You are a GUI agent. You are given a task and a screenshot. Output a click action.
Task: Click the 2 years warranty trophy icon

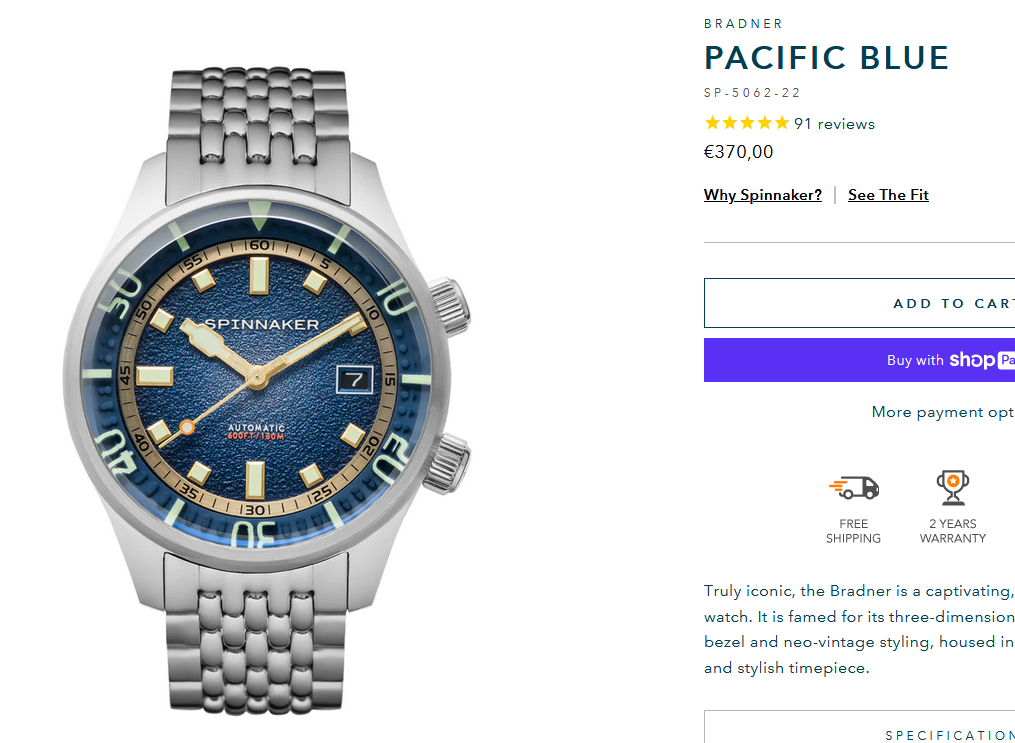pyautogui.click(x=952, y=487)
